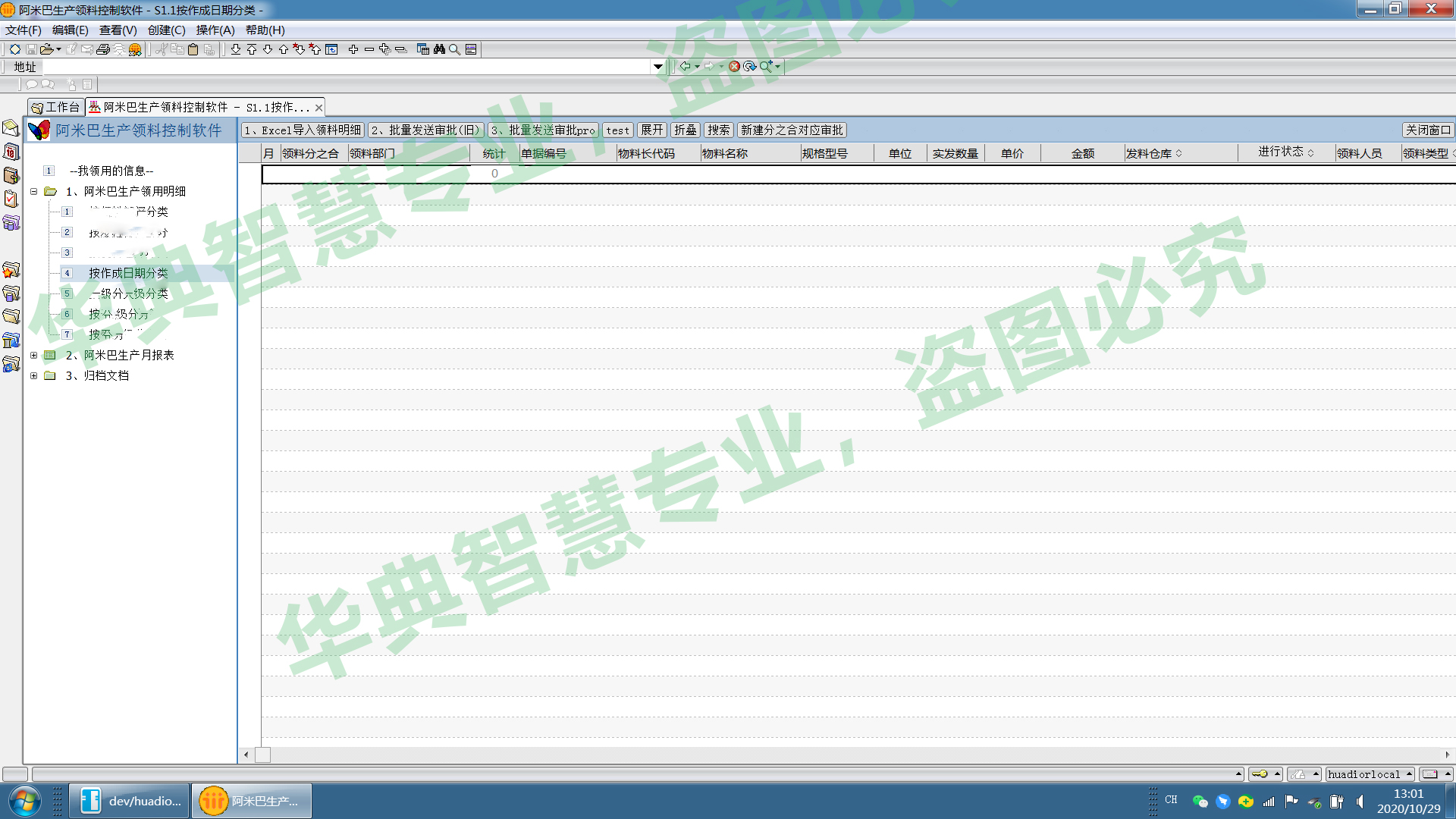Image resolution: width=1456 pixels, height=819 pixels.
Task: Click the address input field
Action: 346,67
